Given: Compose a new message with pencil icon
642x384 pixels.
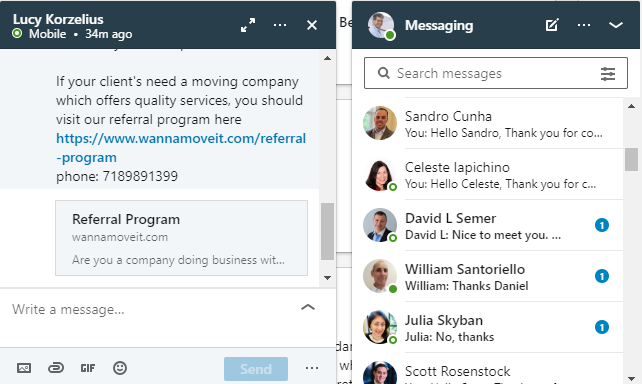Looking at the screenshot, I should (552, 25).
